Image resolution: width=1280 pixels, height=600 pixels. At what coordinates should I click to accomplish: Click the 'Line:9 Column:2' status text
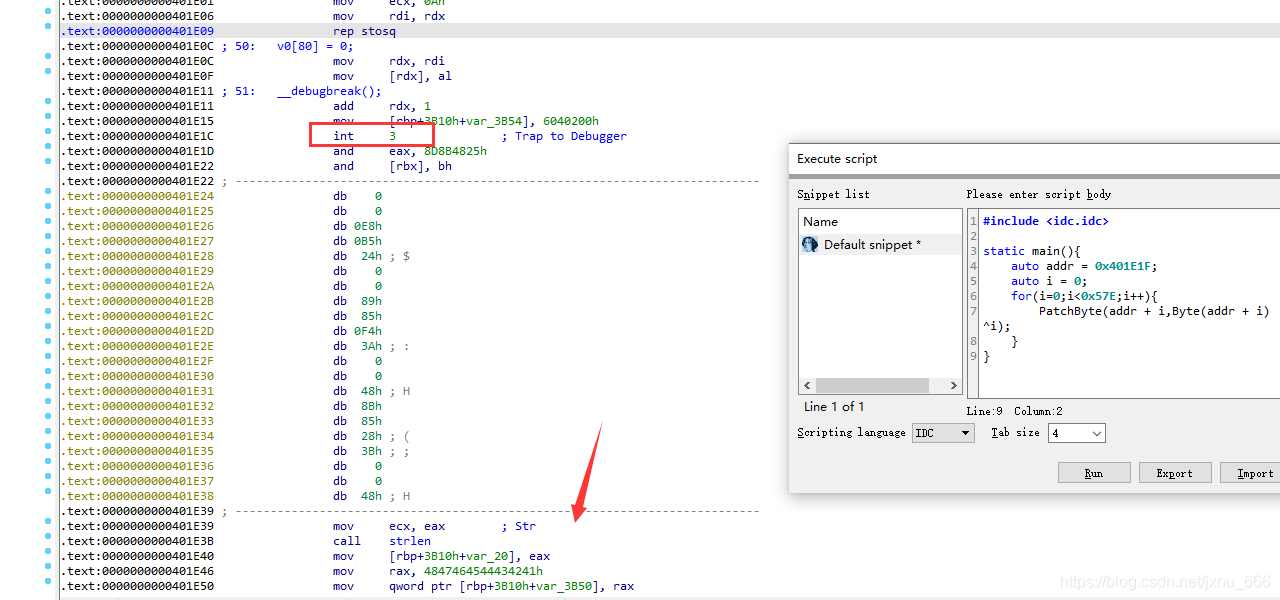tap(1014, 411)
